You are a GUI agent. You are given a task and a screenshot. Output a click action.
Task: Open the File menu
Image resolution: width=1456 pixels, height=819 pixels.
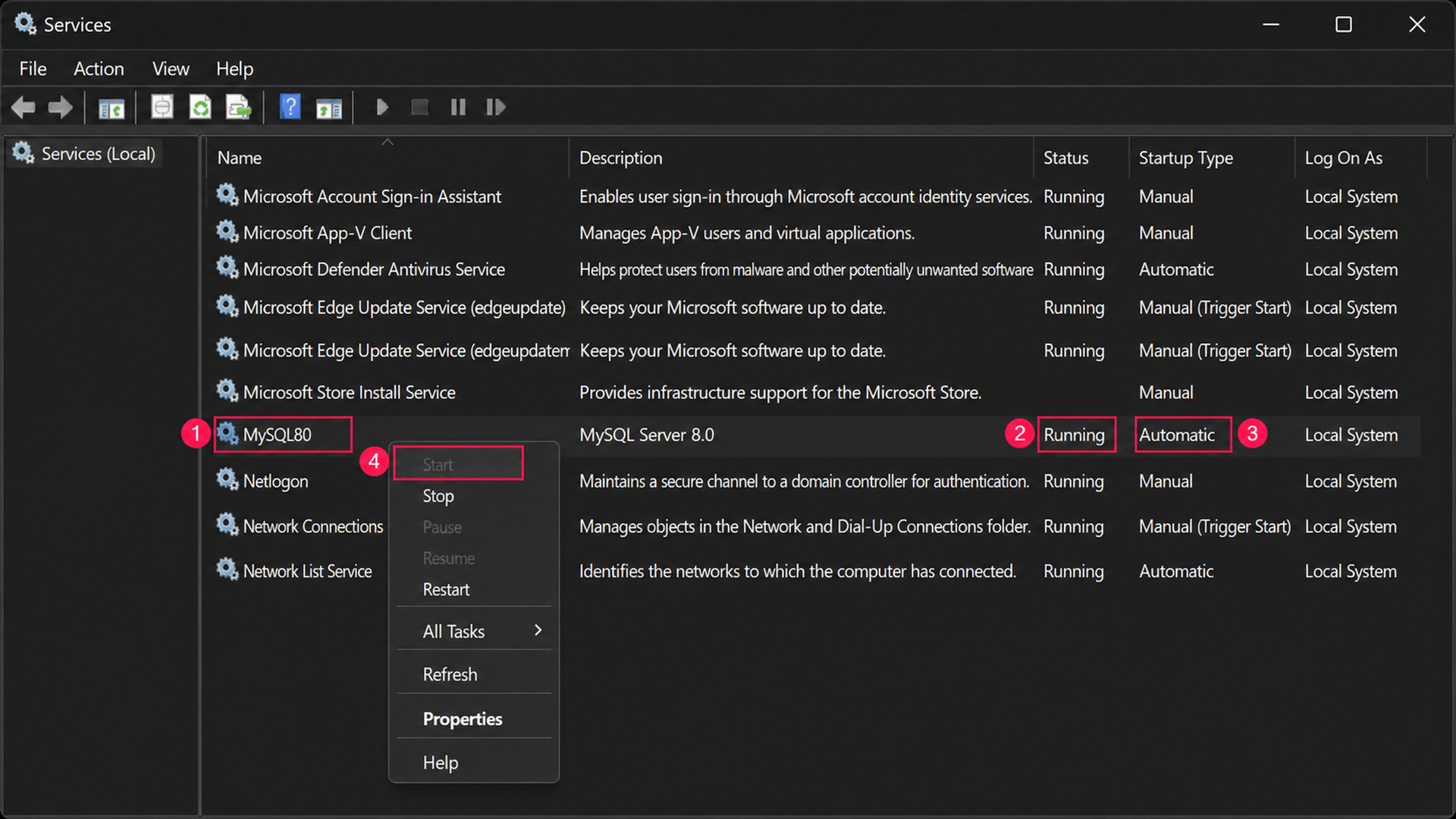(33, 69)
